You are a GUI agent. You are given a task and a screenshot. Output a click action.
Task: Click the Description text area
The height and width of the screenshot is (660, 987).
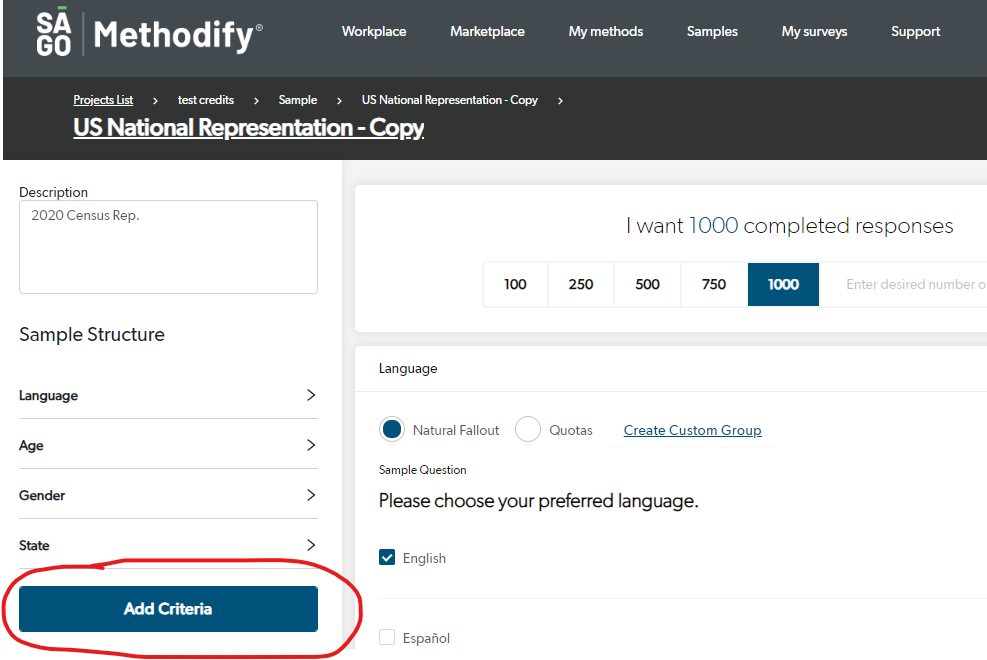(168, 247)
